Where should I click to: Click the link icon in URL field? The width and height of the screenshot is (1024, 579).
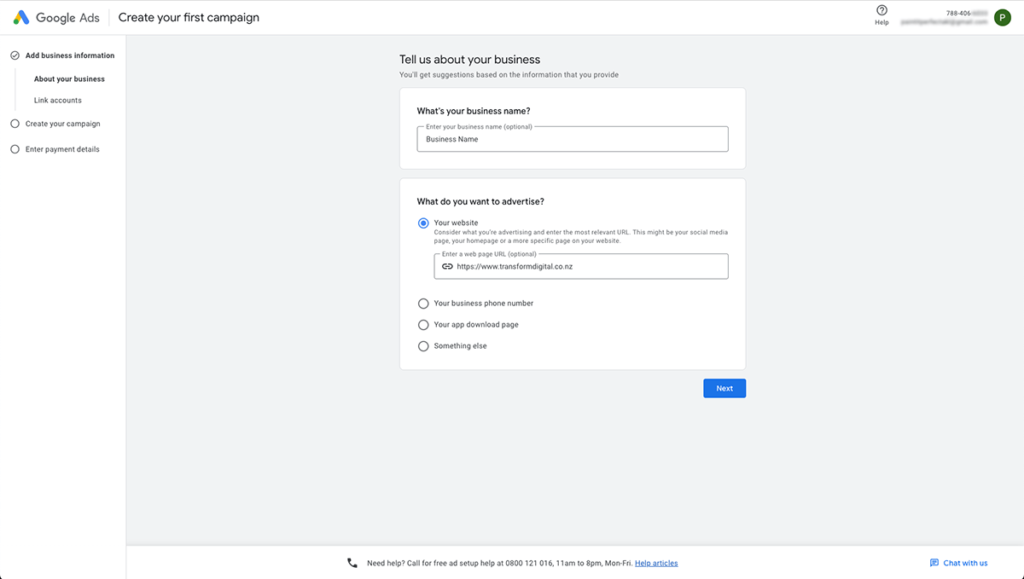pos(447,267)
